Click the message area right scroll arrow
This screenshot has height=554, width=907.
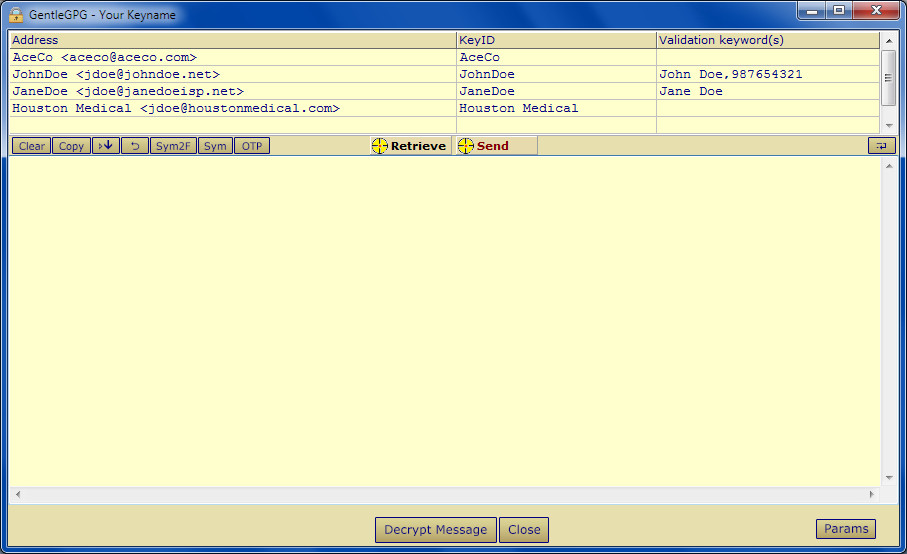click(x=872, y=494)
